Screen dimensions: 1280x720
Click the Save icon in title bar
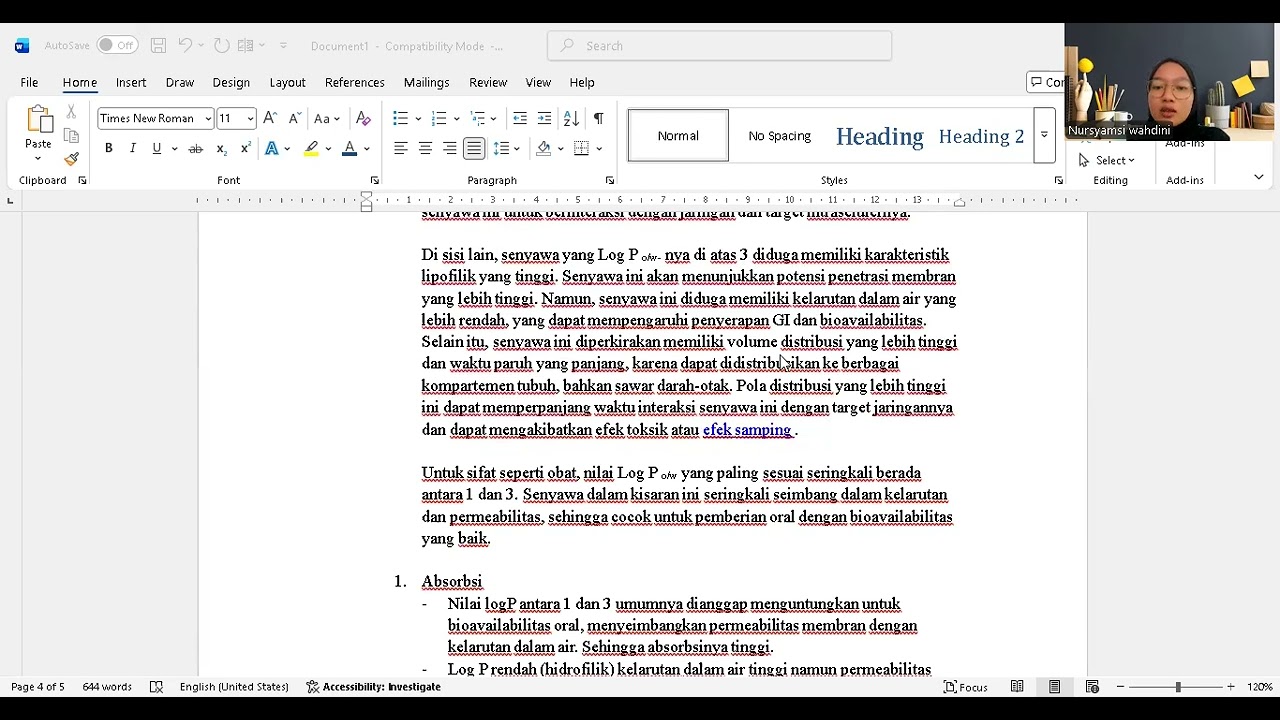click(x=158, y=46)
